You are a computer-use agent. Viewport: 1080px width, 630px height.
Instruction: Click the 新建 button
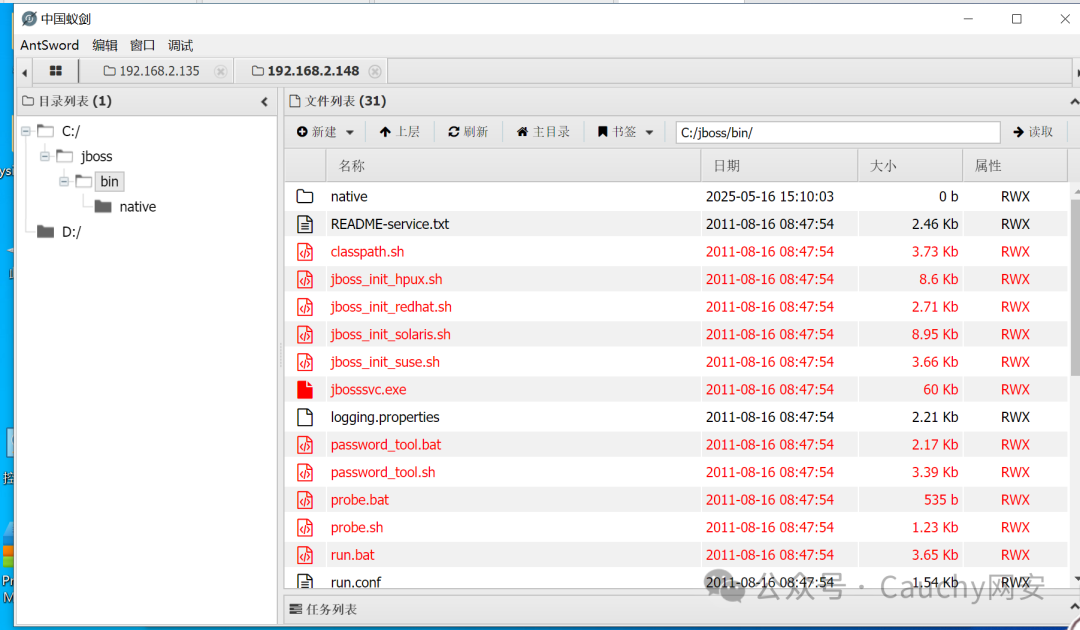point(317,132)
